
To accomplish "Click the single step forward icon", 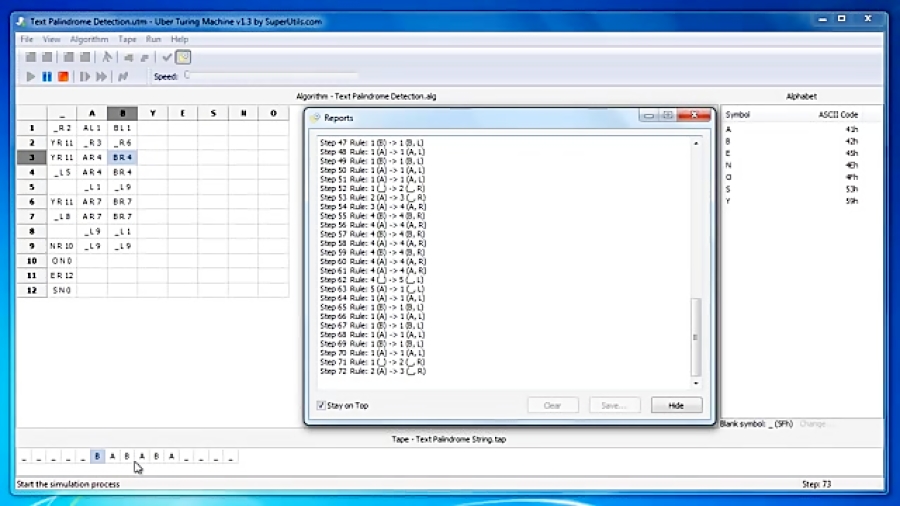I will (x=85, y=76).
